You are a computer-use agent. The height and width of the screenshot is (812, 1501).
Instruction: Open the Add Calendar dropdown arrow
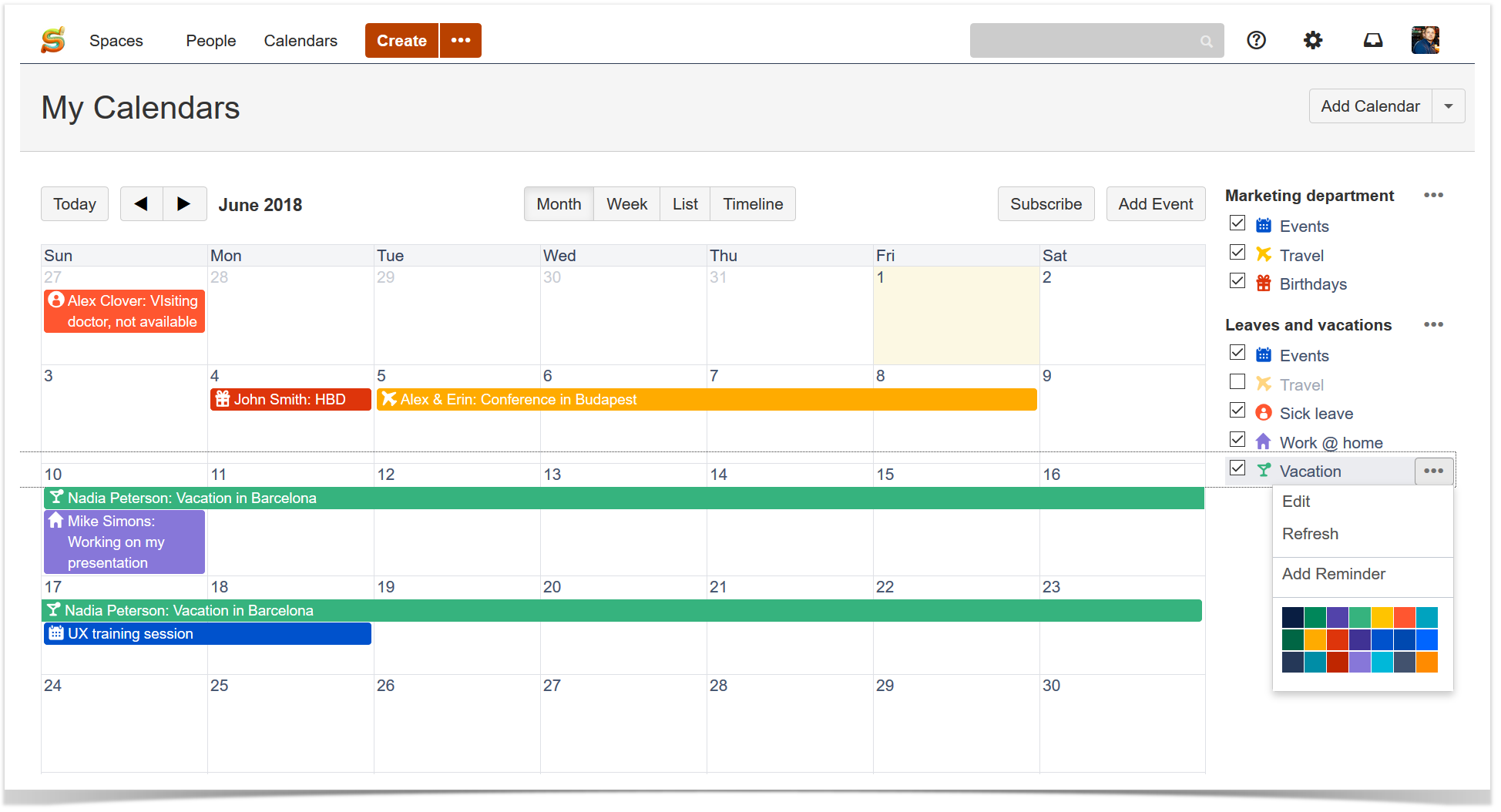coord(1449,106)
